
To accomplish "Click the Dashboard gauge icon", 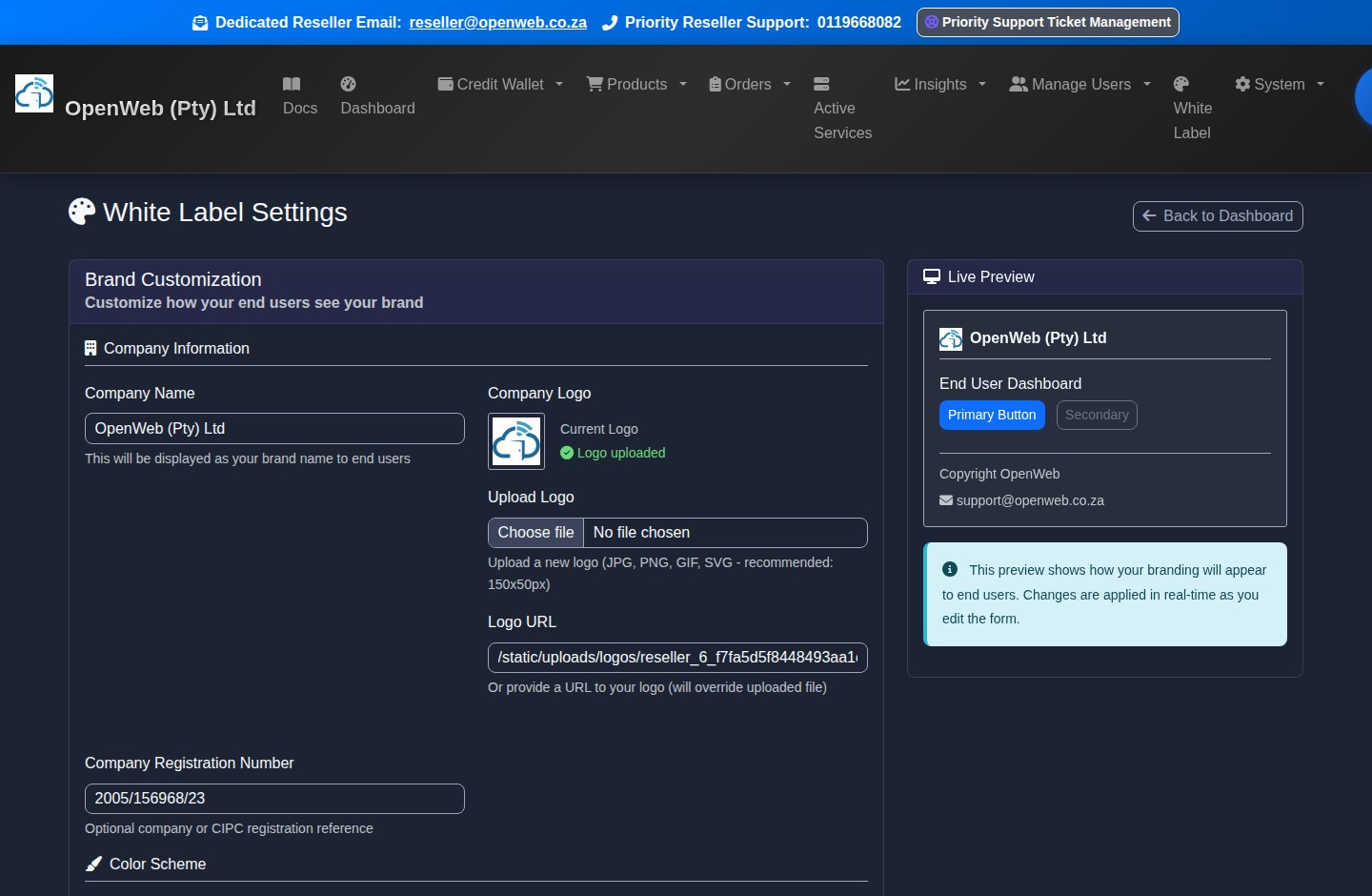I will [349, 84].
